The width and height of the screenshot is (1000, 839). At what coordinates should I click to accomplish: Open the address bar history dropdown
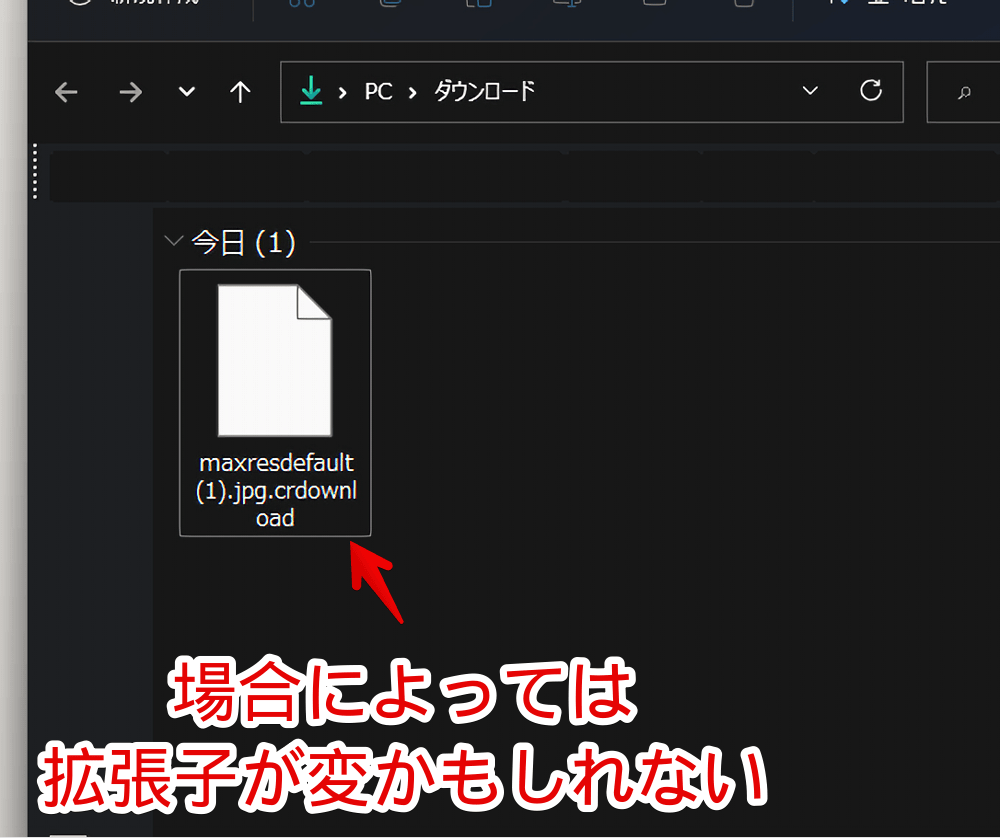810,92
